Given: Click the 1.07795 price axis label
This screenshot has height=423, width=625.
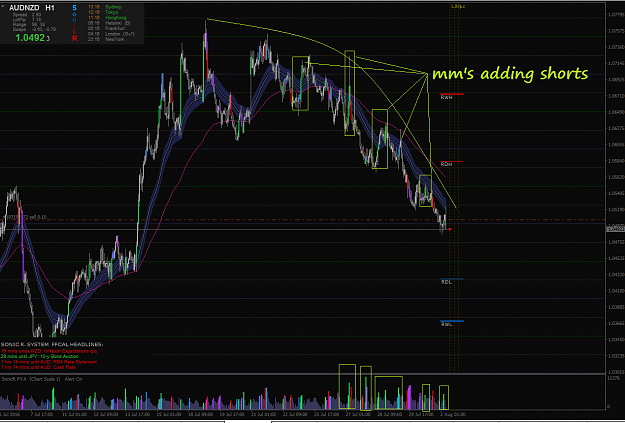Looking at the screenshot, I should pos(616,15).
